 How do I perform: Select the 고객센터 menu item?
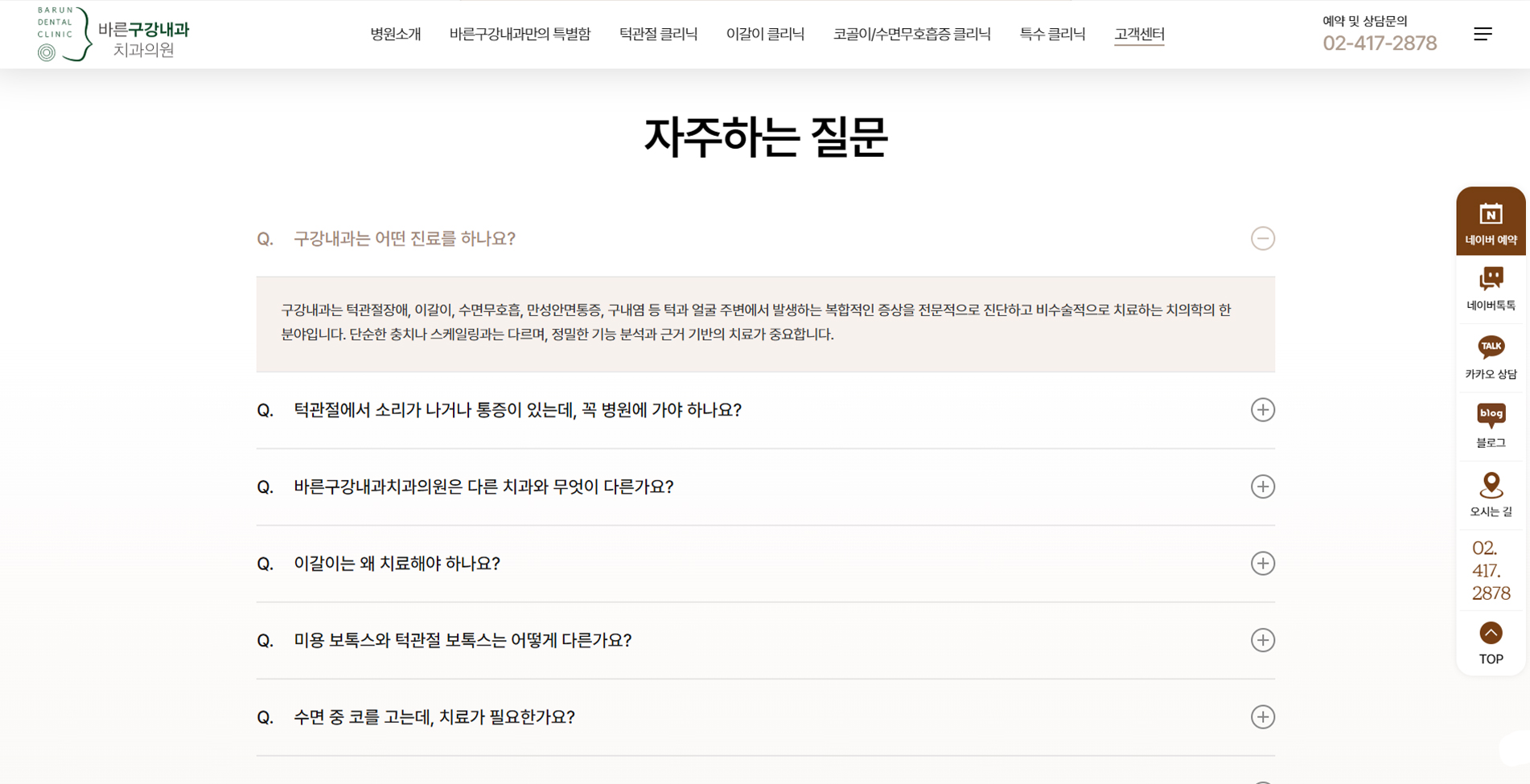(1138, 34)
